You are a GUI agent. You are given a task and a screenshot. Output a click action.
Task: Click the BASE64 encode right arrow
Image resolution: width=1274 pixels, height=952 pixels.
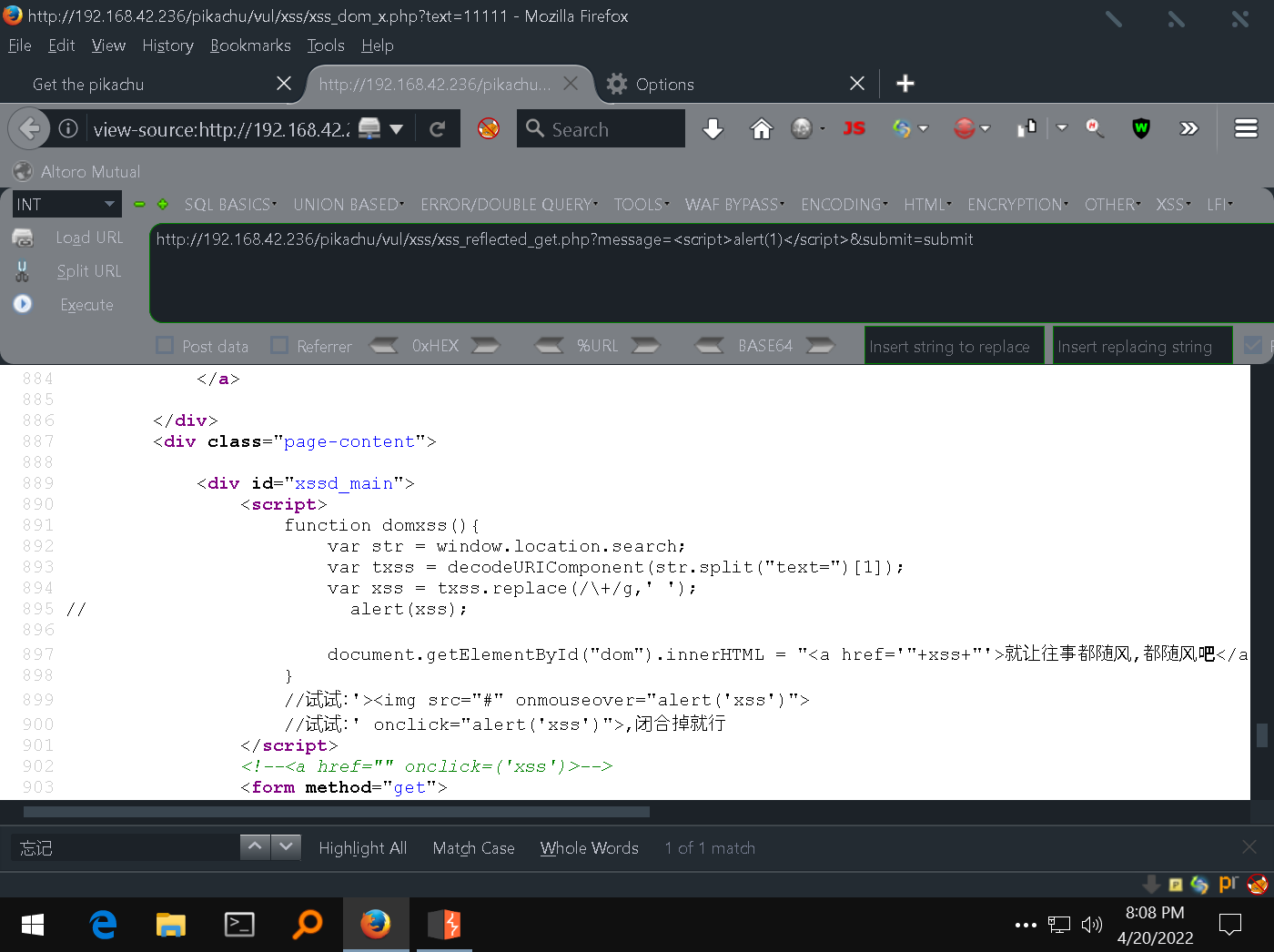pos(820,345)
